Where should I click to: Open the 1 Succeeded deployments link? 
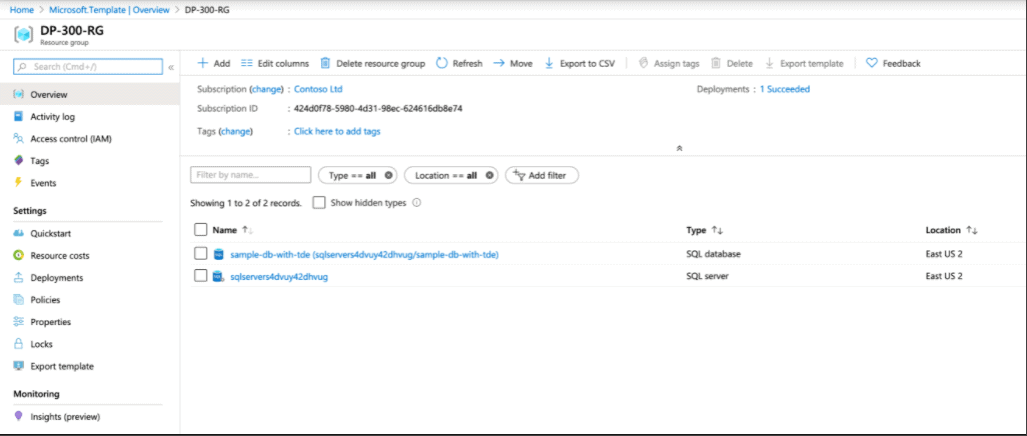[x=785, y=89]
